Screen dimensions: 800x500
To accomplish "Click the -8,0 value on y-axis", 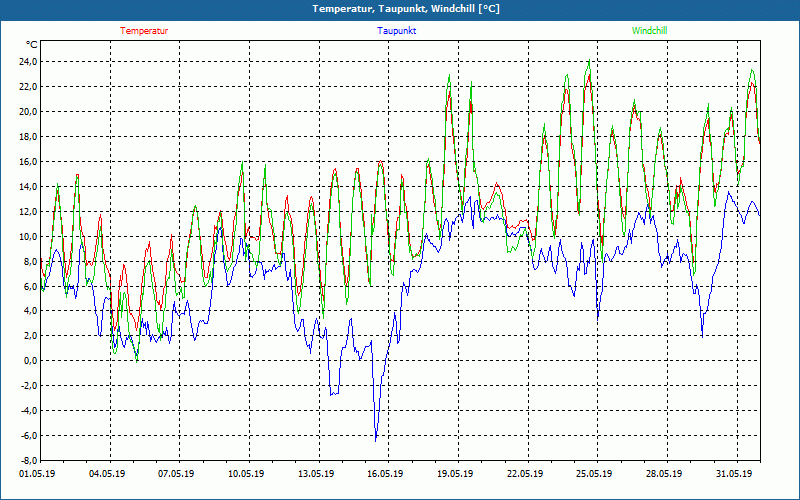I will [x=28, y=461].
